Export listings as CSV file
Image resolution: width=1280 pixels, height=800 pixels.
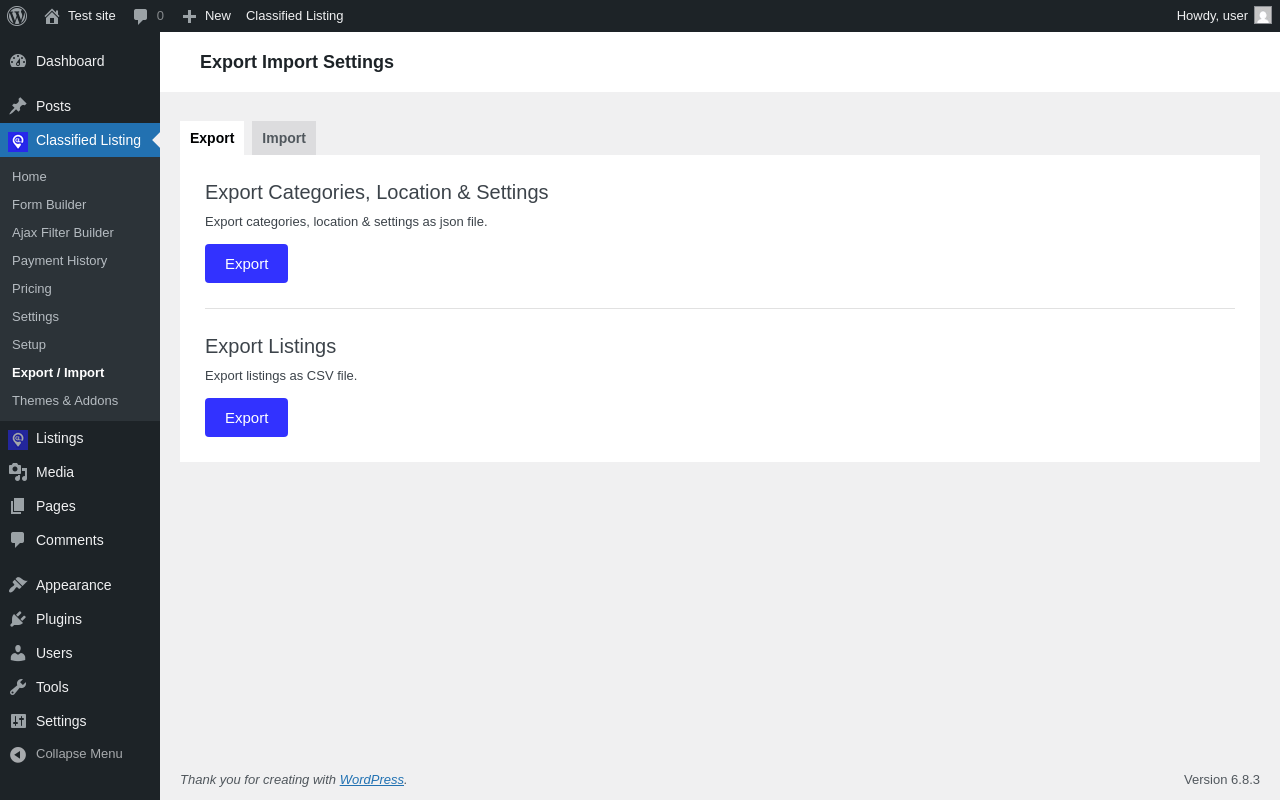pos(246,418)
